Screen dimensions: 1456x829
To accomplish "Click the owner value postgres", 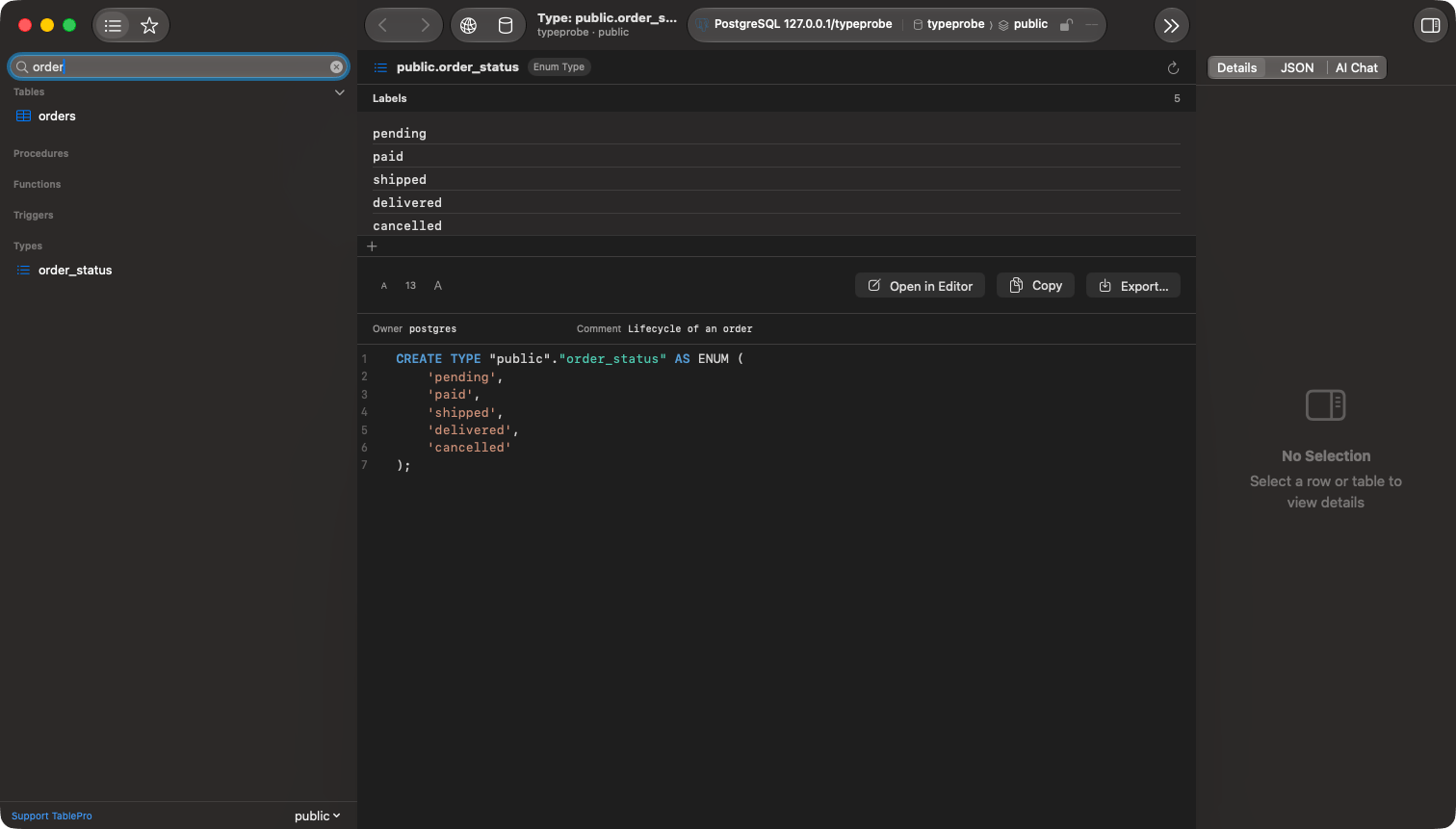I will click(433, 329).
